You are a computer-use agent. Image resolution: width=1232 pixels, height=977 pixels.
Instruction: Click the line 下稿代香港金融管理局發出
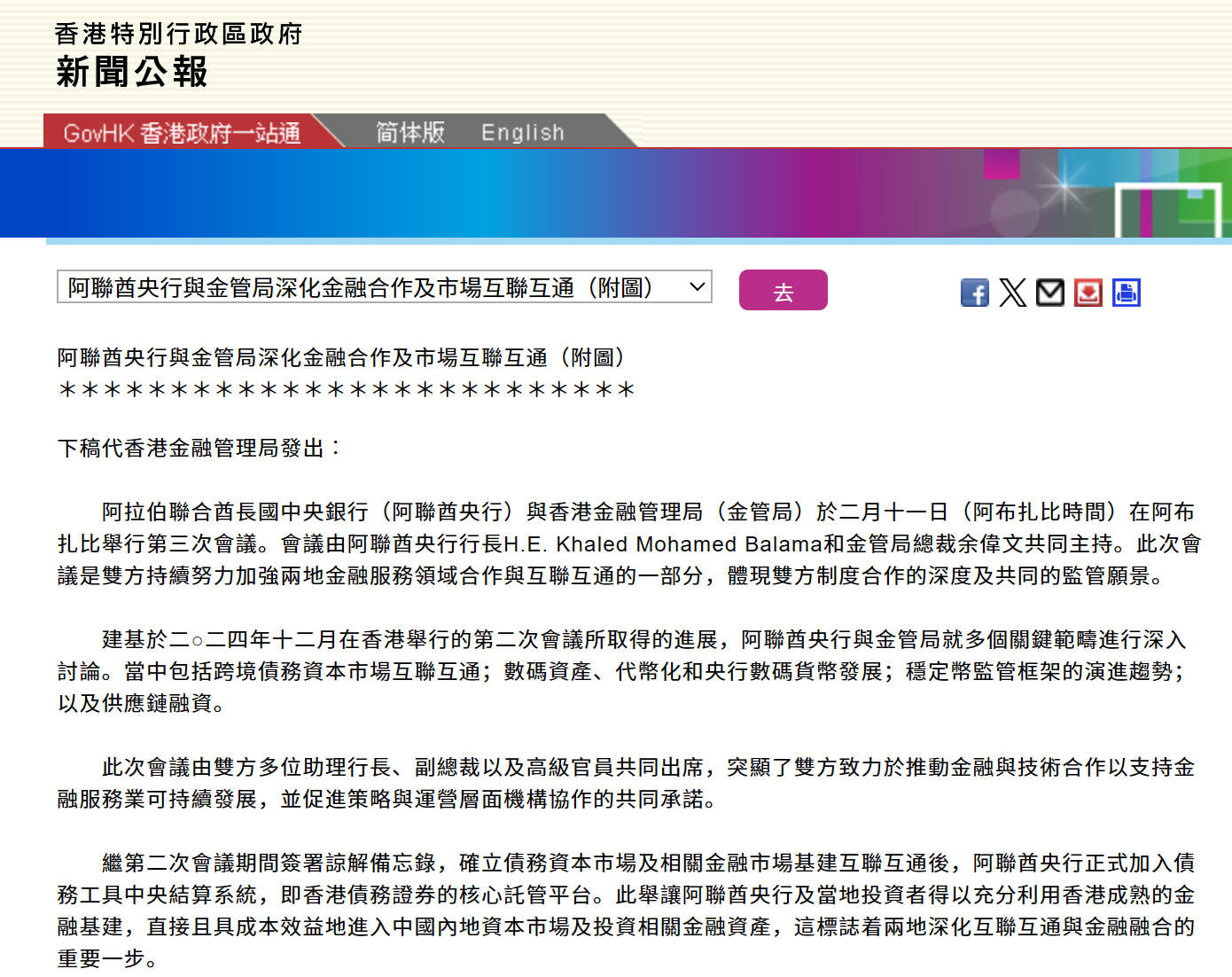point(199,448)
